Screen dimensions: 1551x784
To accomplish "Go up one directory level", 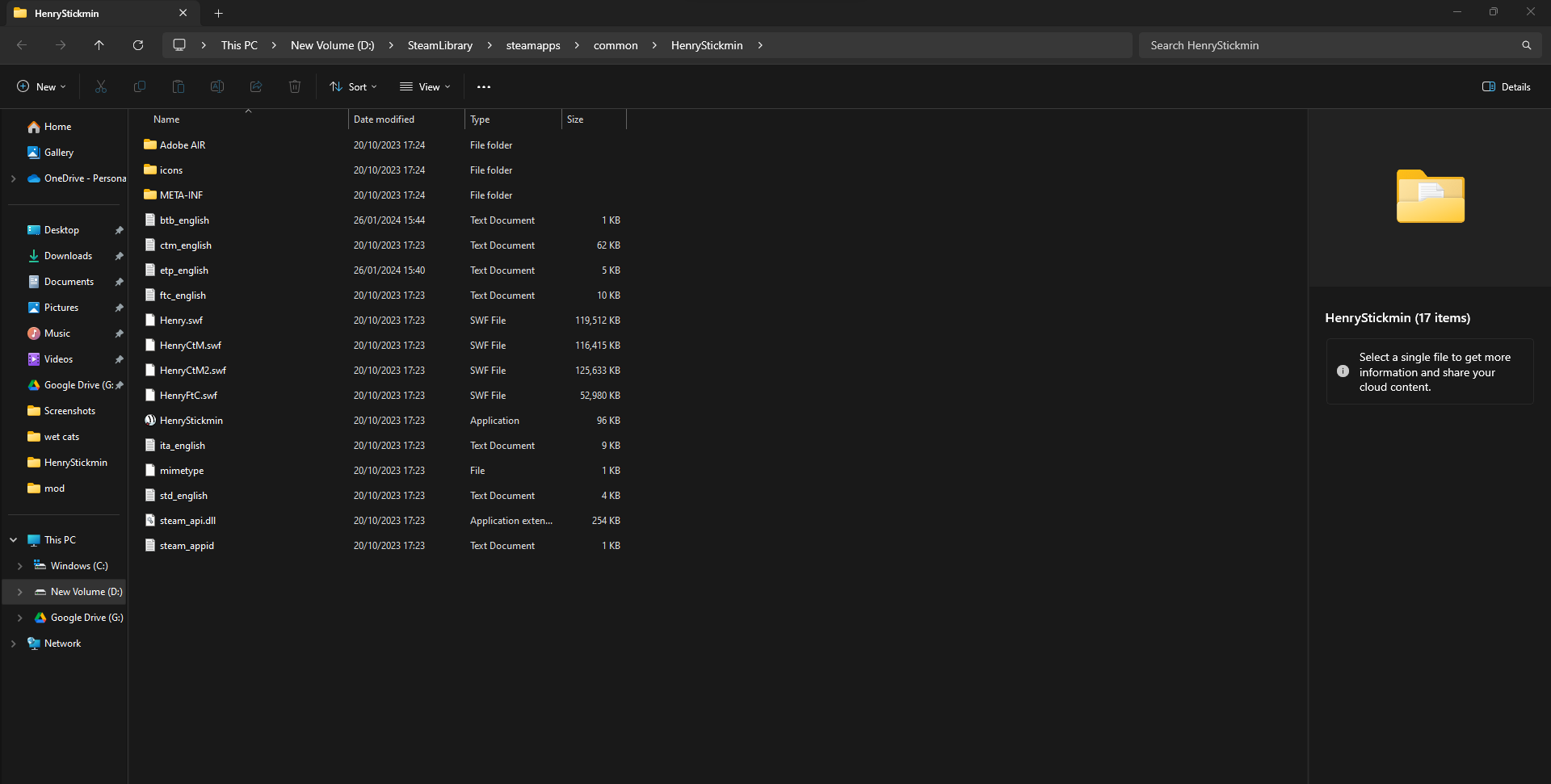I will click(x=99, y=45).
